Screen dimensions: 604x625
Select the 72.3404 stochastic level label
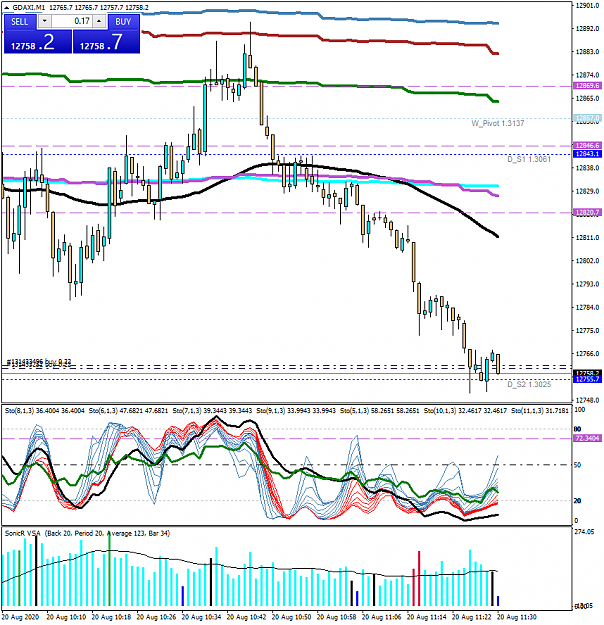click(587, 438)
